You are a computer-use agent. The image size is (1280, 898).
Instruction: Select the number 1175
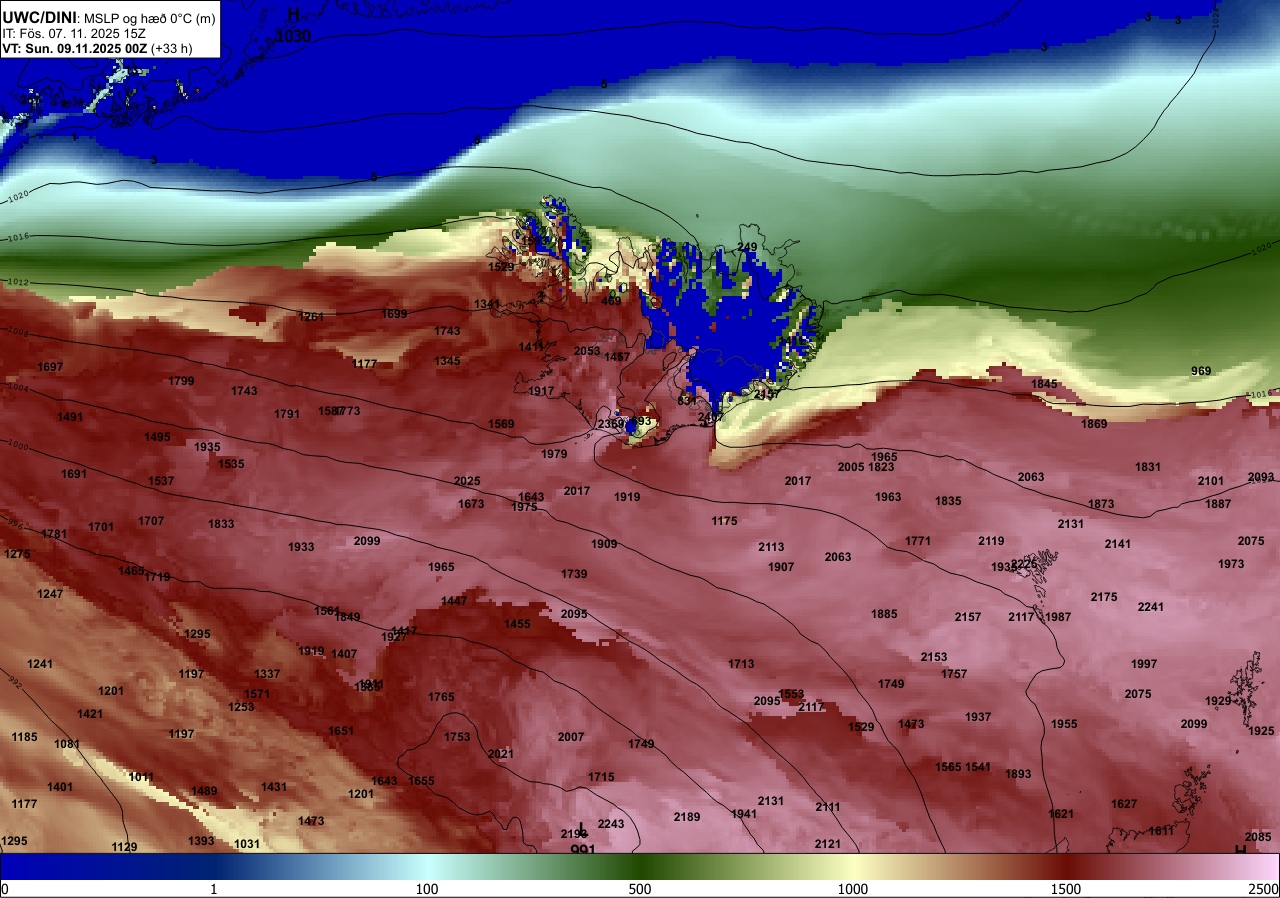[724, 521]
